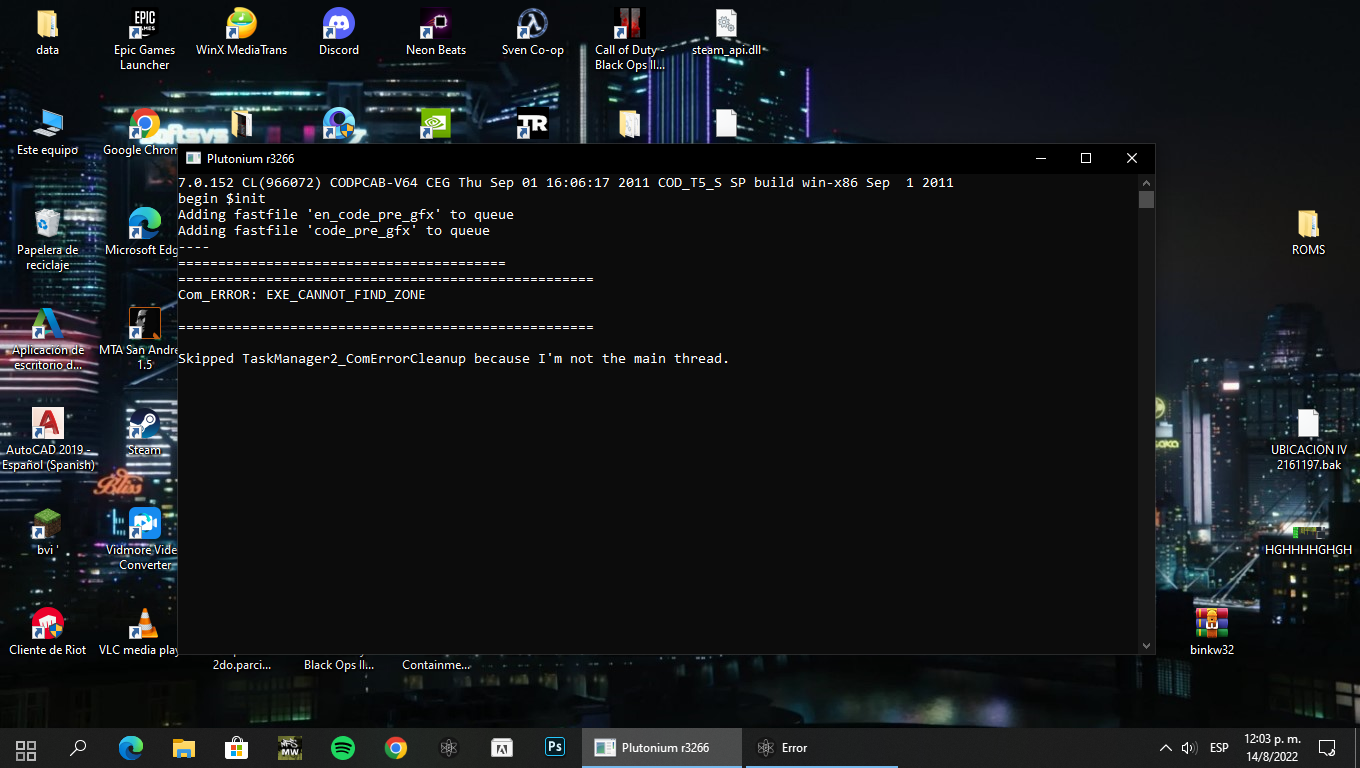Click the Com_ERROR: EXE_CANNOT_FIND_ZONE line
Screen dimensions: 1360x768
tap(302, 295)
